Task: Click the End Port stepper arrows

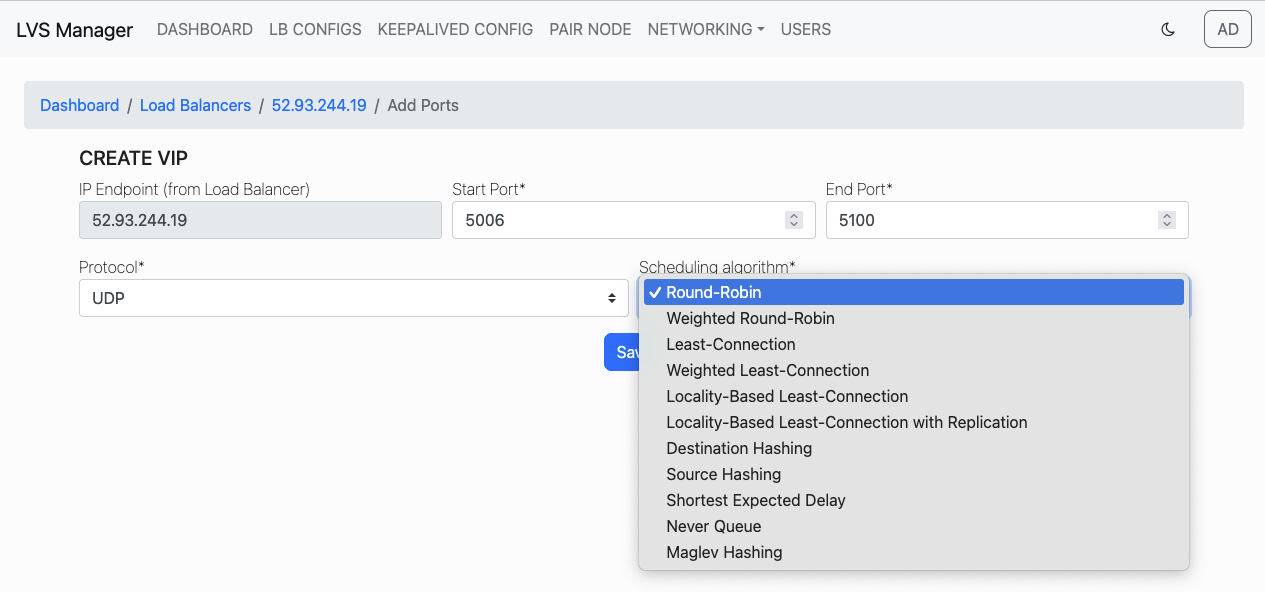Action: tap(1166, 220)
